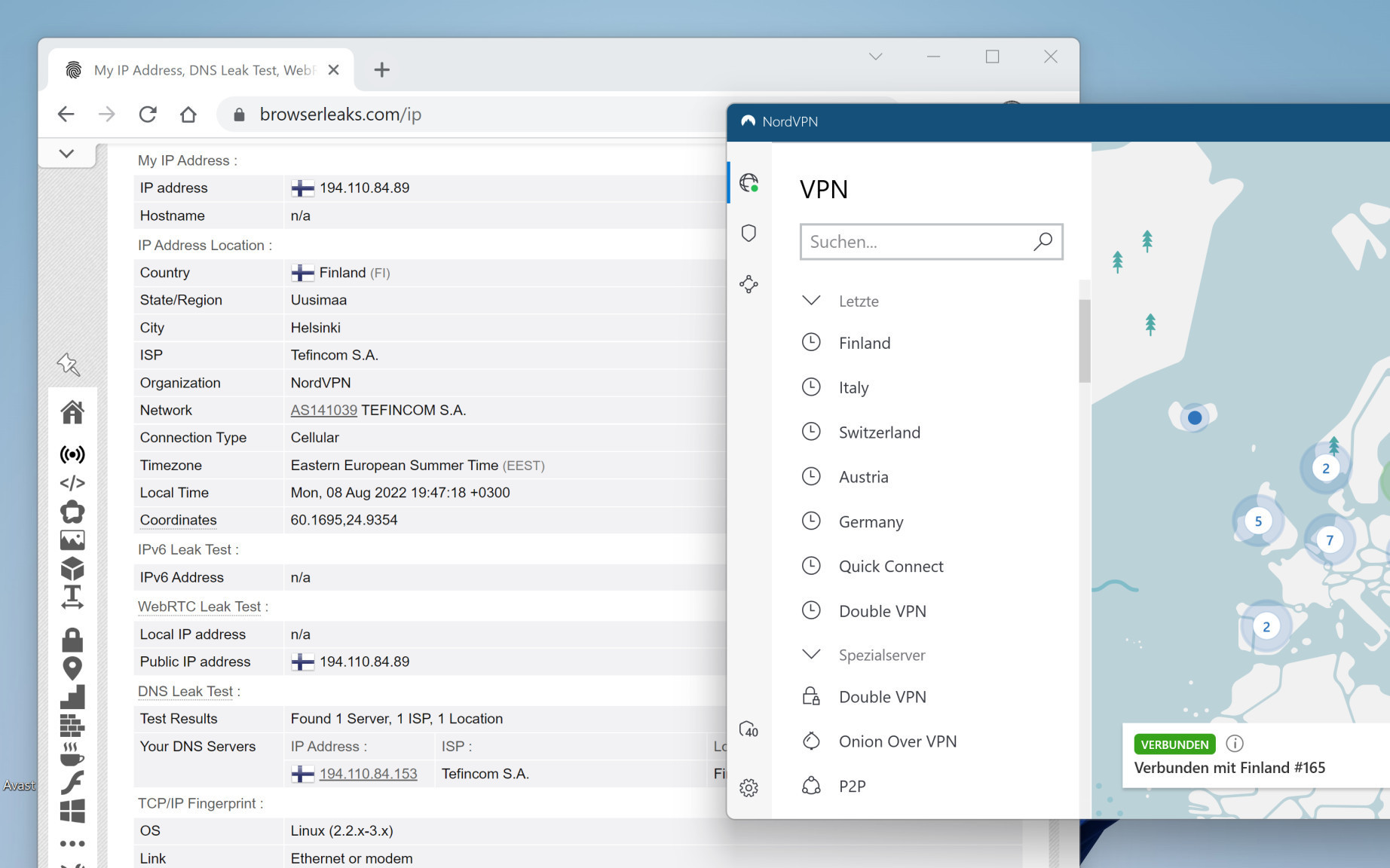Click the pin icon above BrowserLeaks sidebar
The image size is (1390, 868).
69,365
